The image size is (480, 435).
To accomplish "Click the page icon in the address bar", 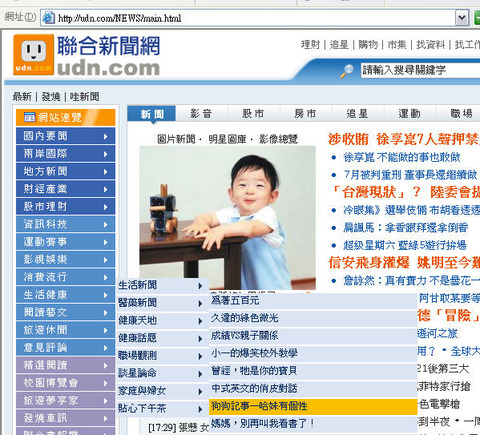I will click(x=49, y=17).
